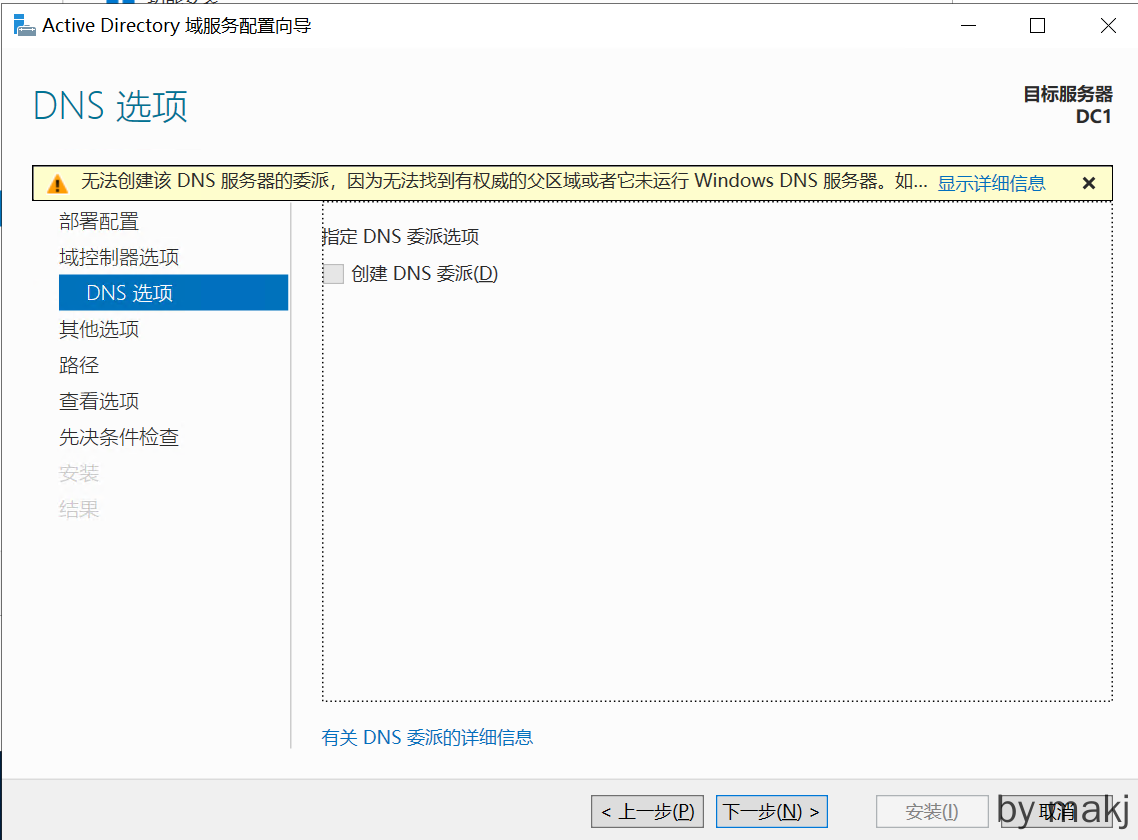Open 显示详细信息 link in warning bar
Image resolution: width=1138 pixels, height=840 pixels.
point(991,183)
